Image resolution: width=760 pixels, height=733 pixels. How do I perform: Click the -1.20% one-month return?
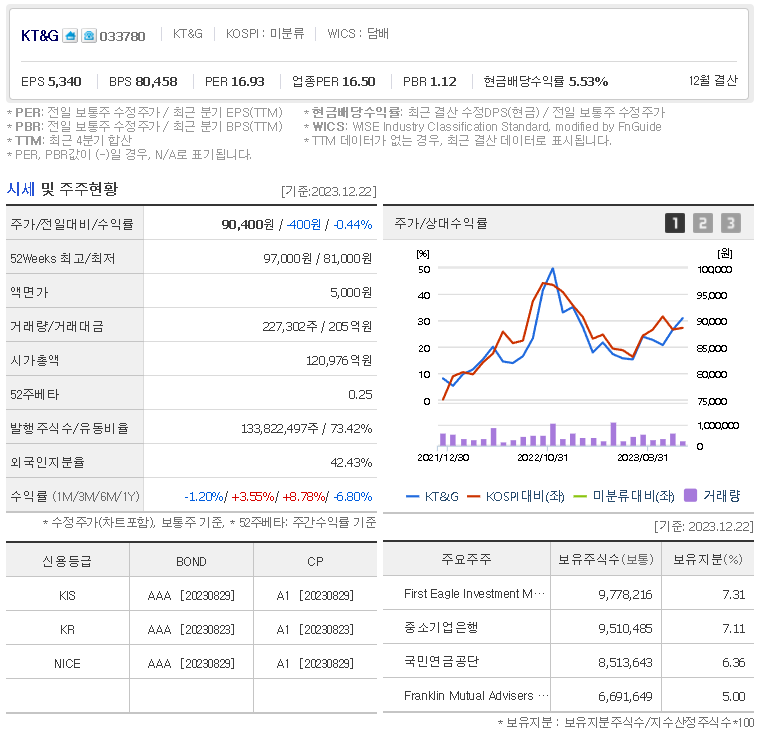204,496
